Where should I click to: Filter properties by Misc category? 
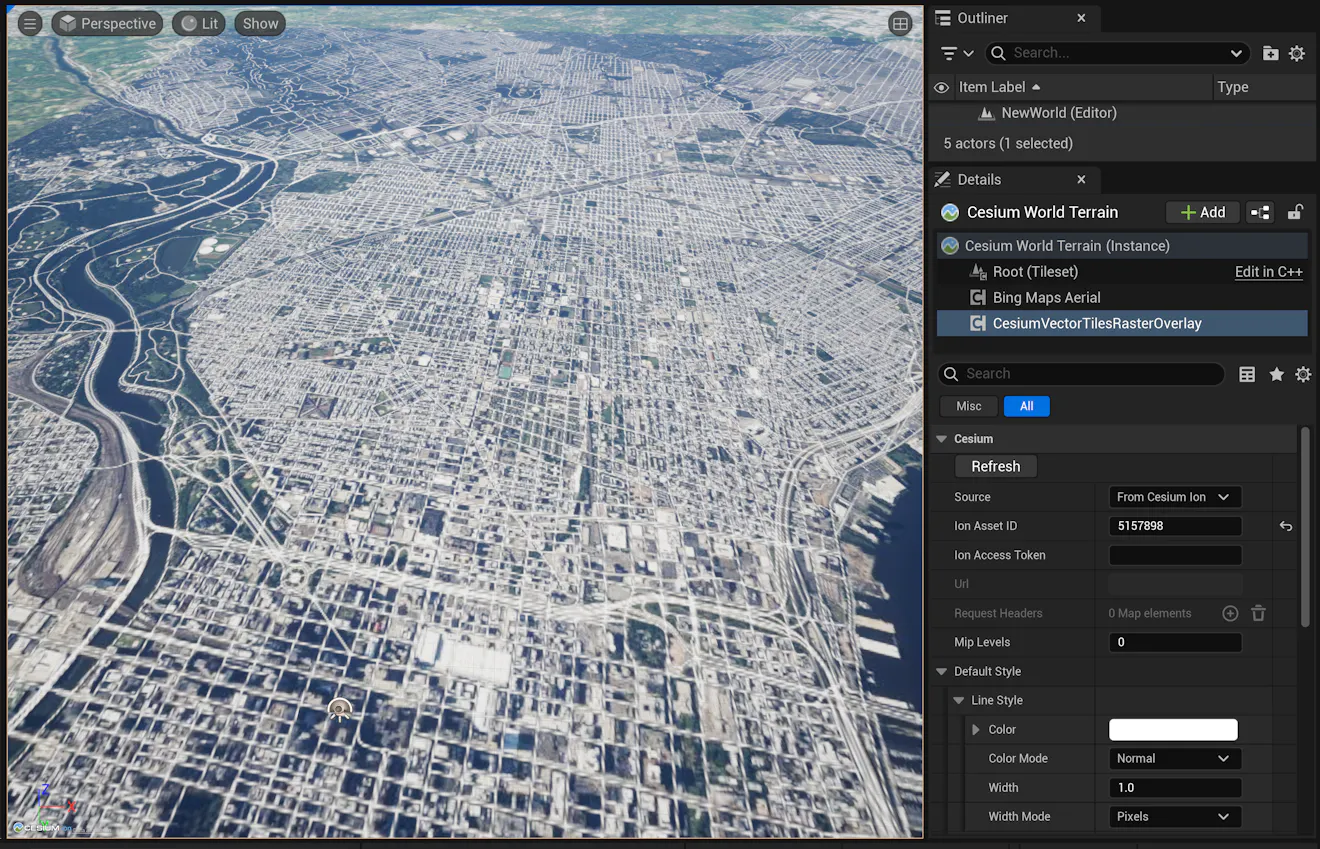pos(969,406)
